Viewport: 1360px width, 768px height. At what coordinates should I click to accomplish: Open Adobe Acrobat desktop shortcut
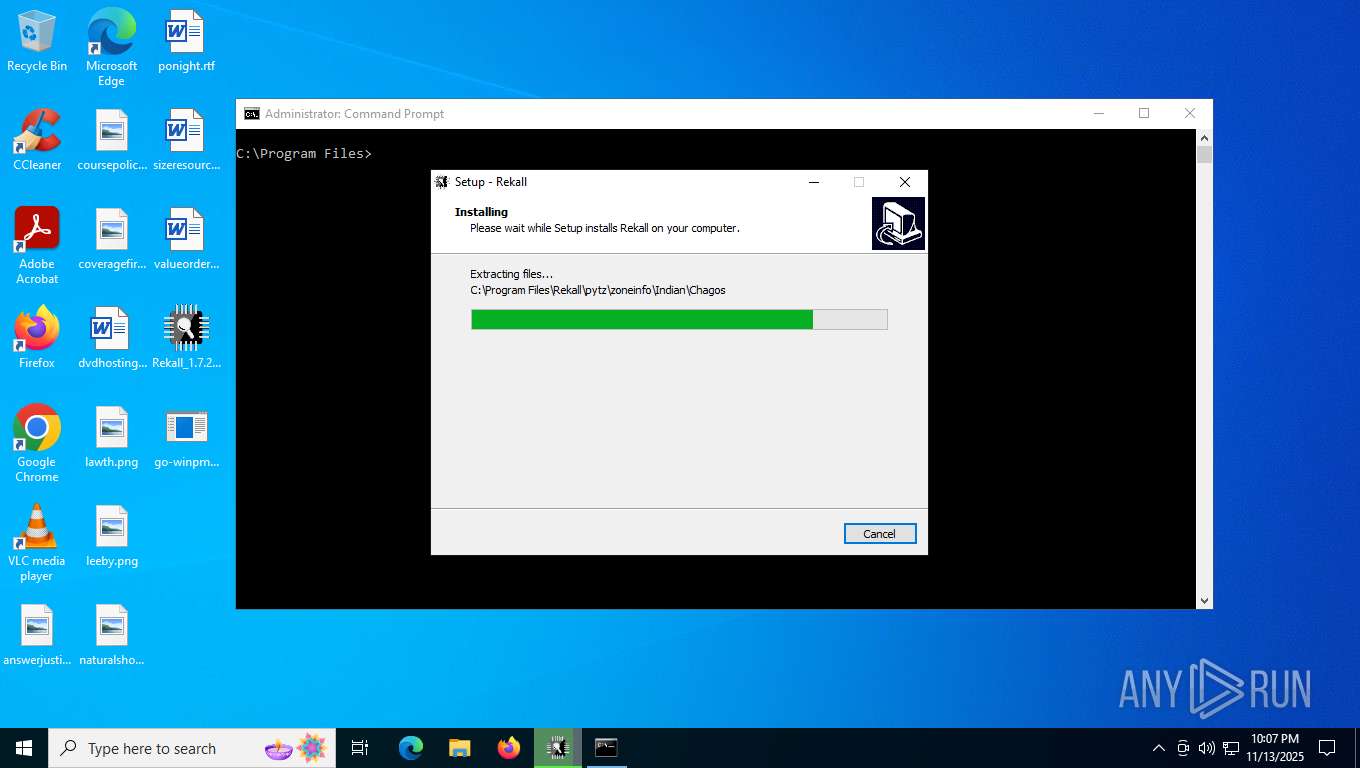tap(37, 246)
